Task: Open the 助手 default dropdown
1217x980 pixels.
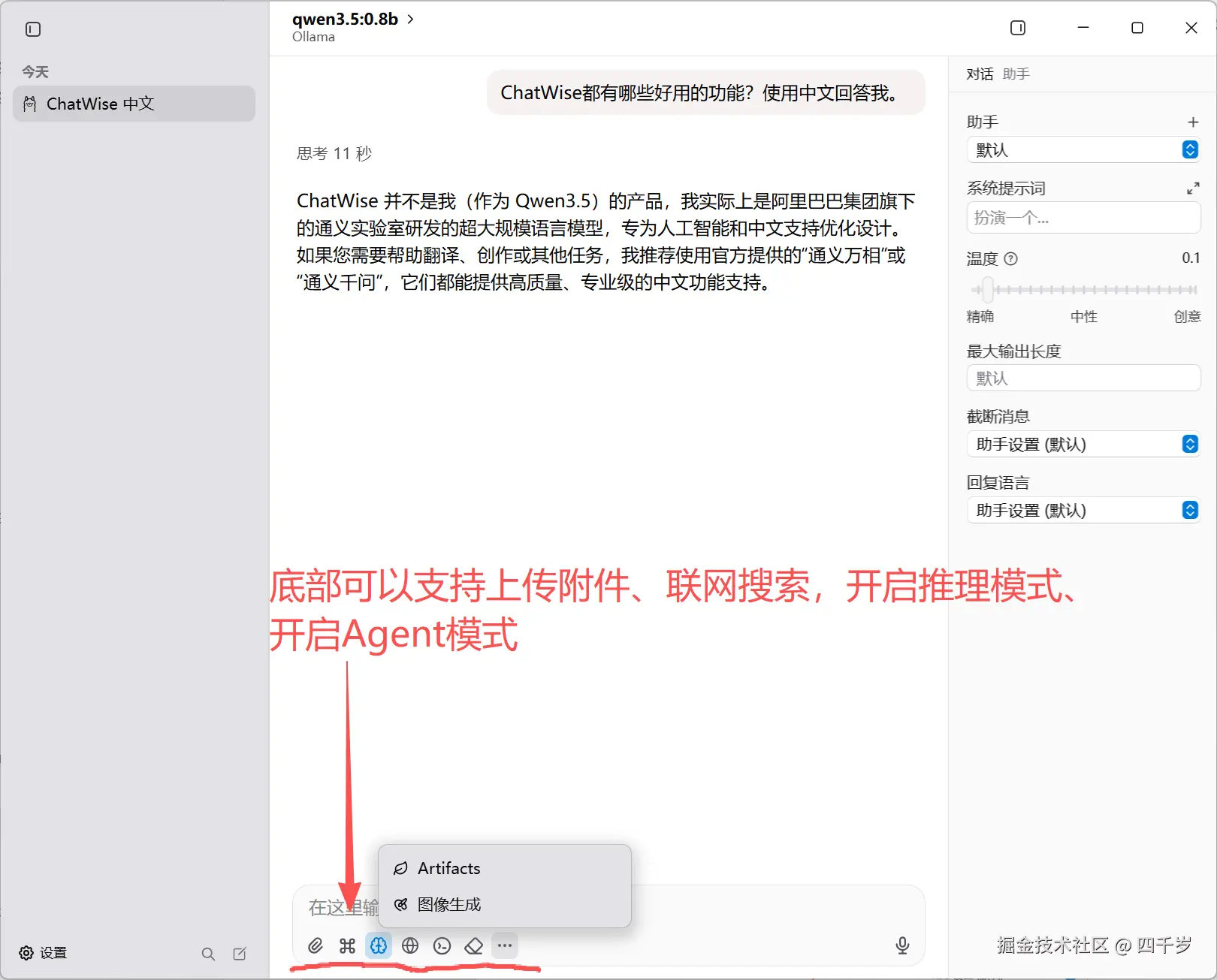Action: pyautogui.click(x=1083, y=149)
